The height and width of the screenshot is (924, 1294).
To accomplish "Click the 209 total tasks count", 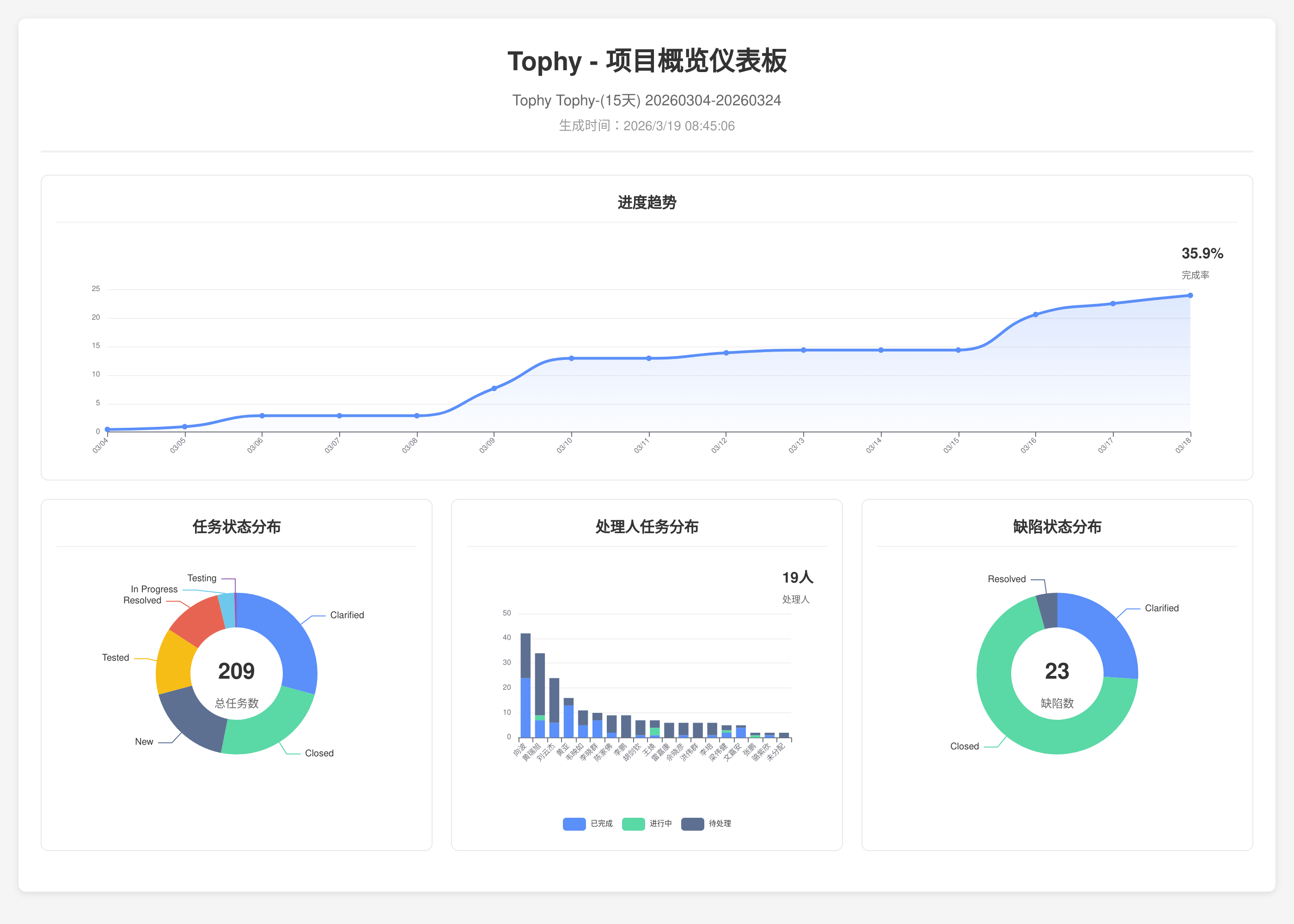I will pyautogui.click(x=236, y=671).
